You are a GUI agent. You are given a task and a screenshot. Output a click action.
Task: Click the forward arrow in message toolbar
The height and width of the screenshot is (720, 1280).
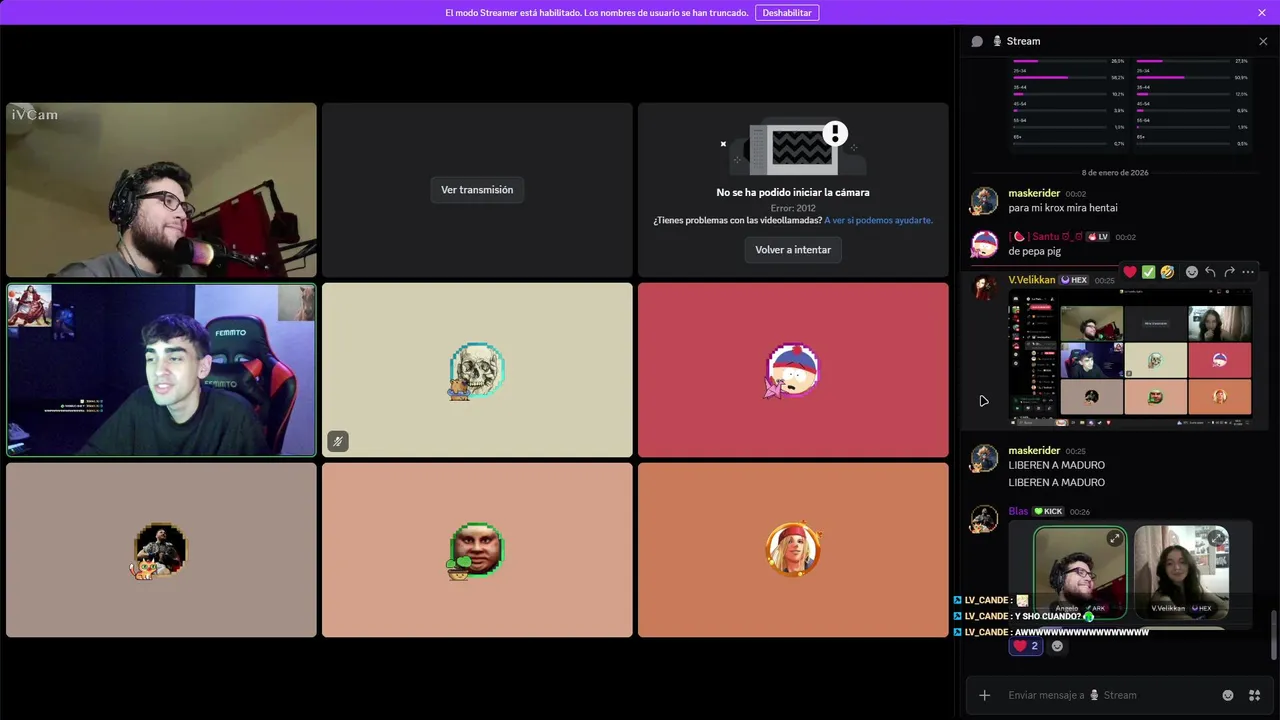pyautogui.click(x=1229, y=272)
